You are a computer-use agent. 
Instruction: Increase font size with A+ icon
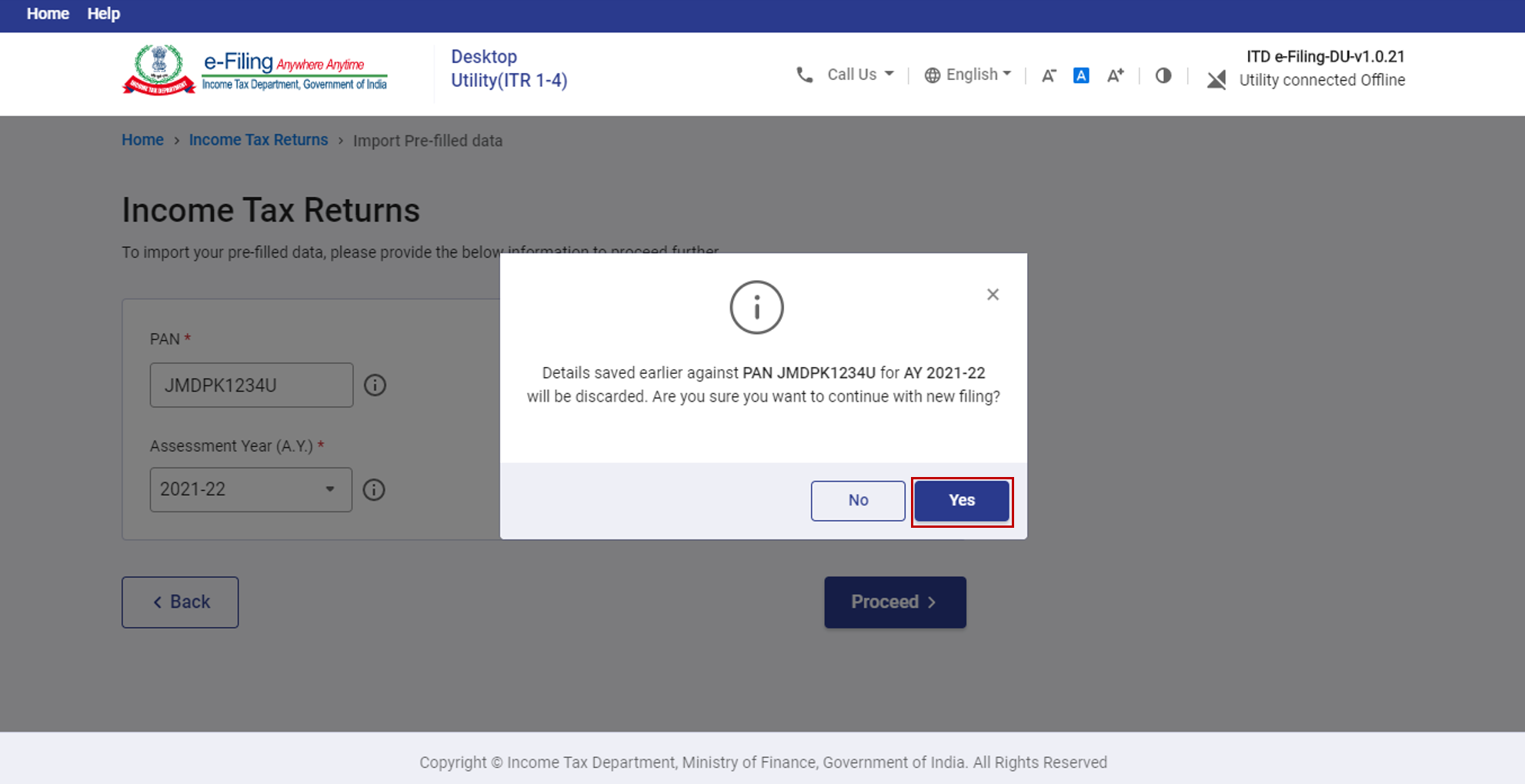pyautogui.click(x=1115, y=75)
